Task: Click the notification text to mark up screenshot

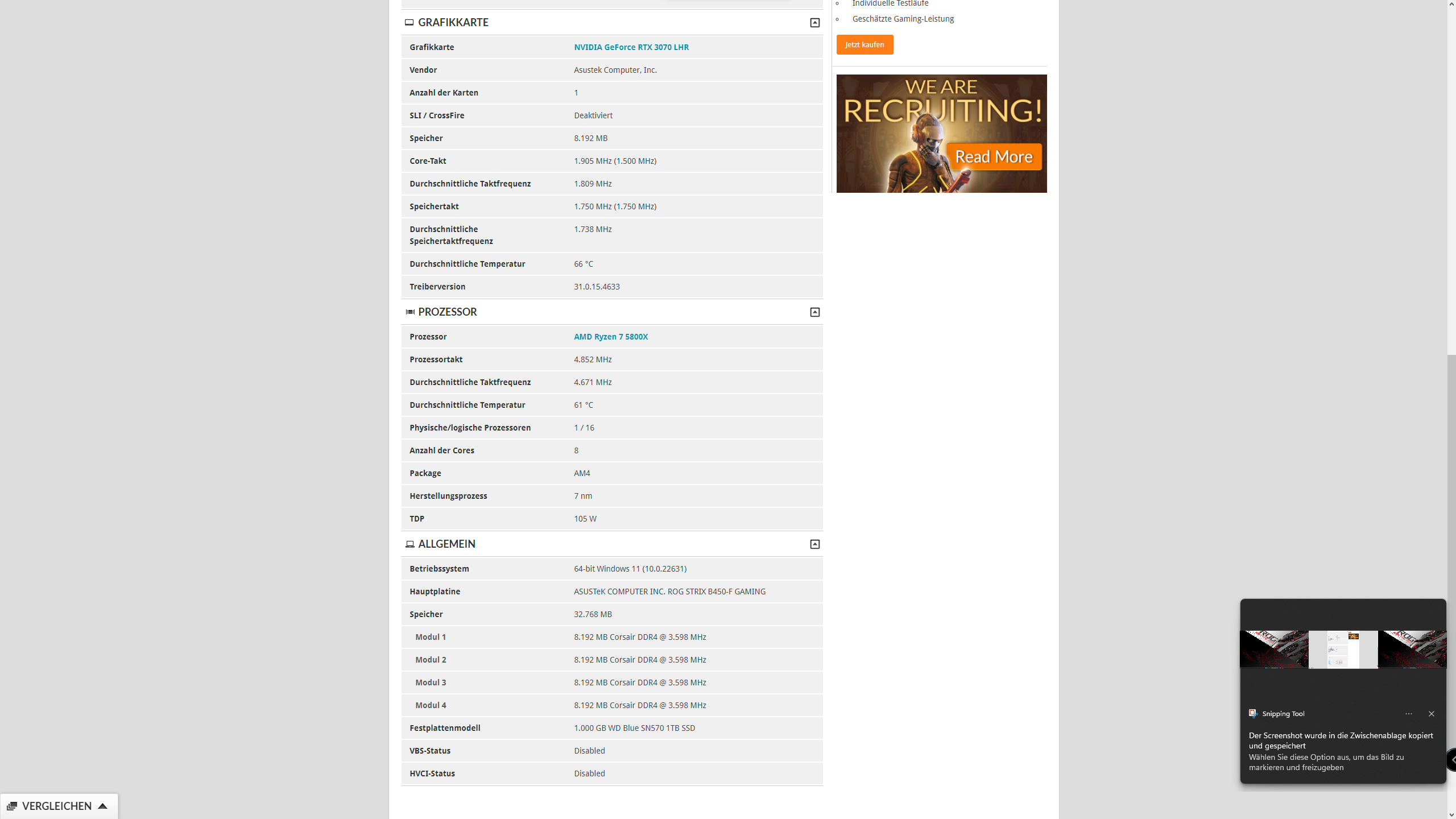Action: tap(1340, 751)
